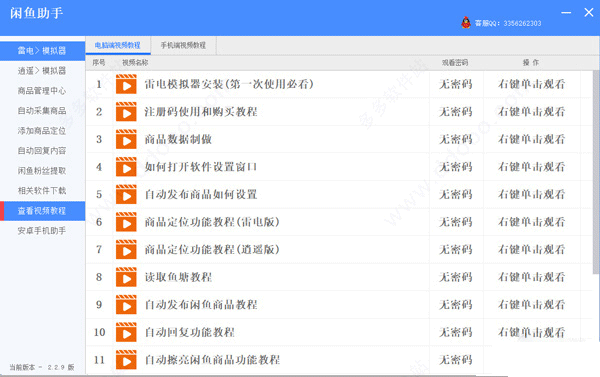Click the video icon for 注册码使用和购买教程
Screen dimensions: 600x377
[126, 112]
